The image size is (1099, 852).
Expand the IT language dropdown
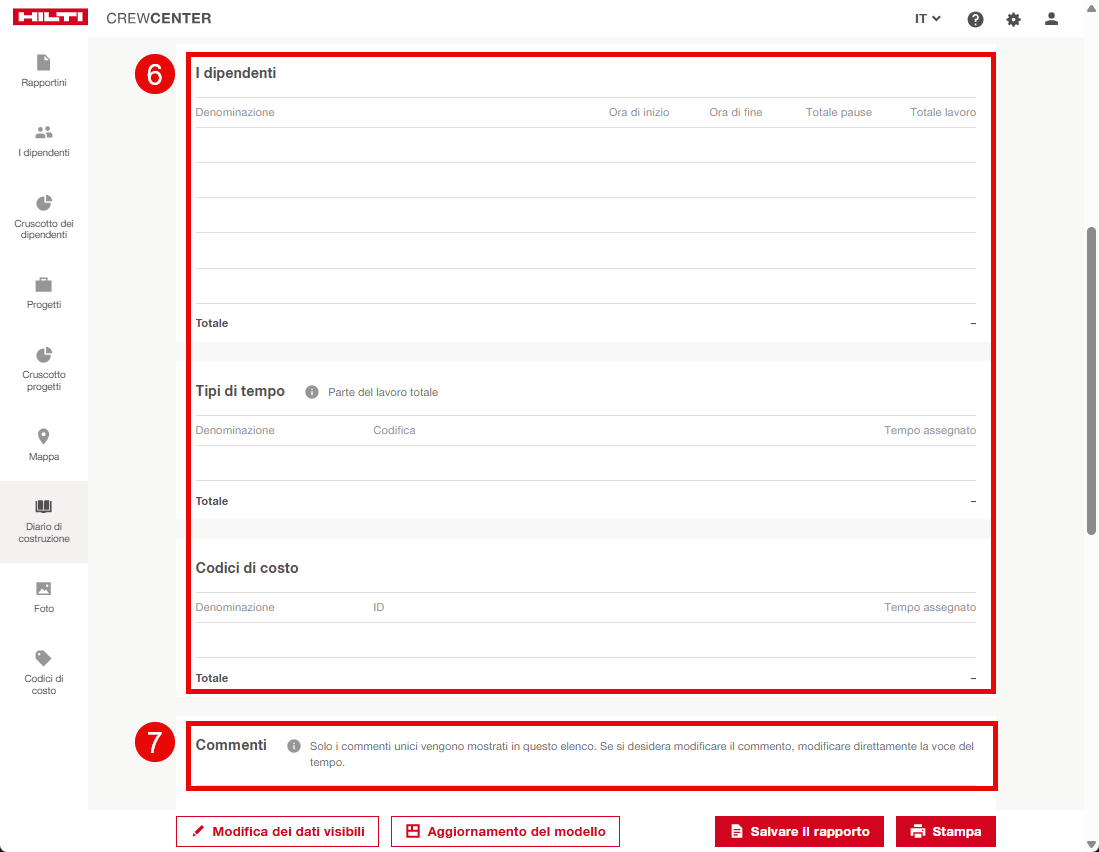click(928, 19)
